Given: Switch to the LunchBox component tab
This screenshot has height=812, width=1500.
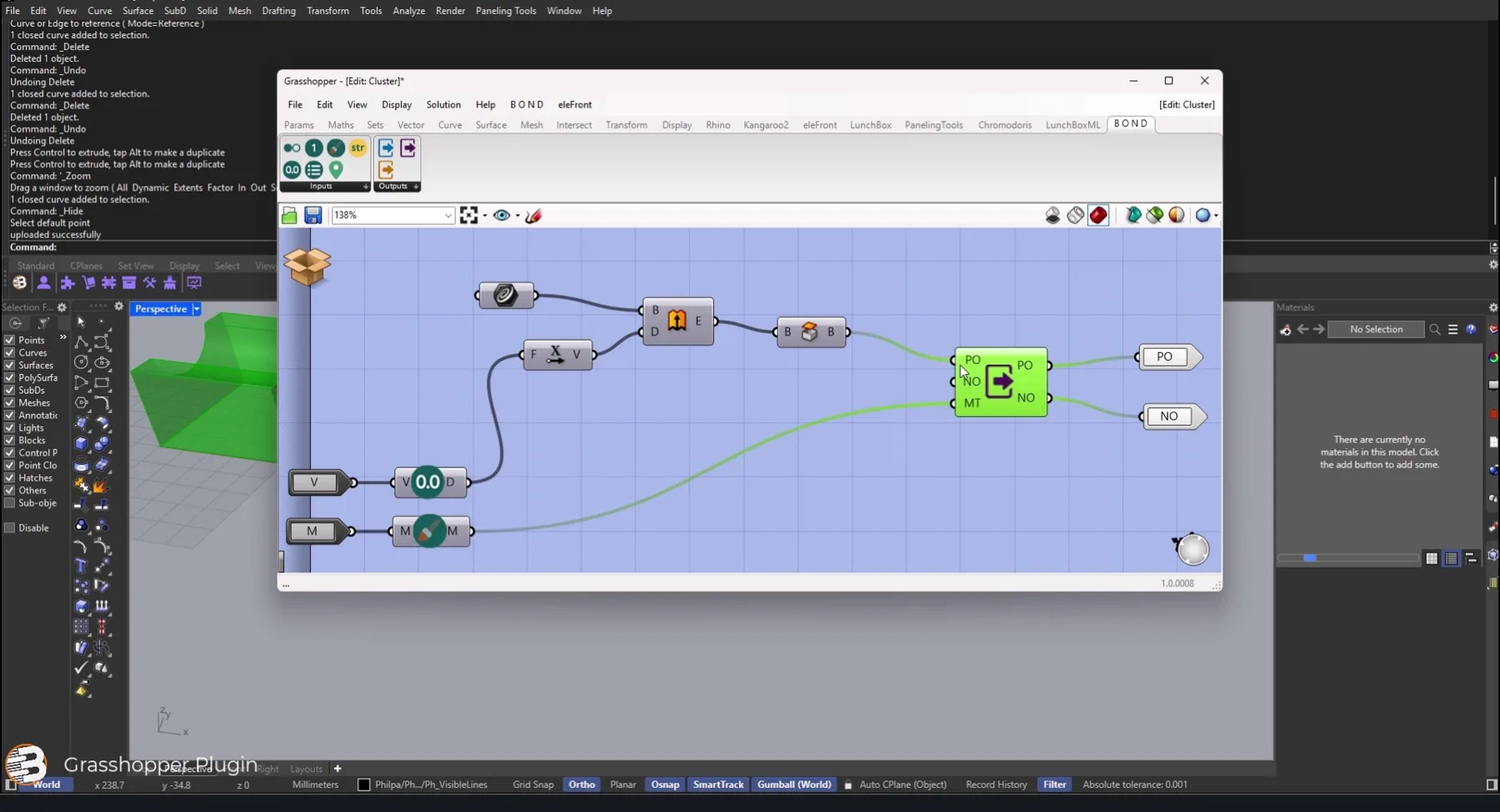Looking at the screenshot, I should click(870, 125).
